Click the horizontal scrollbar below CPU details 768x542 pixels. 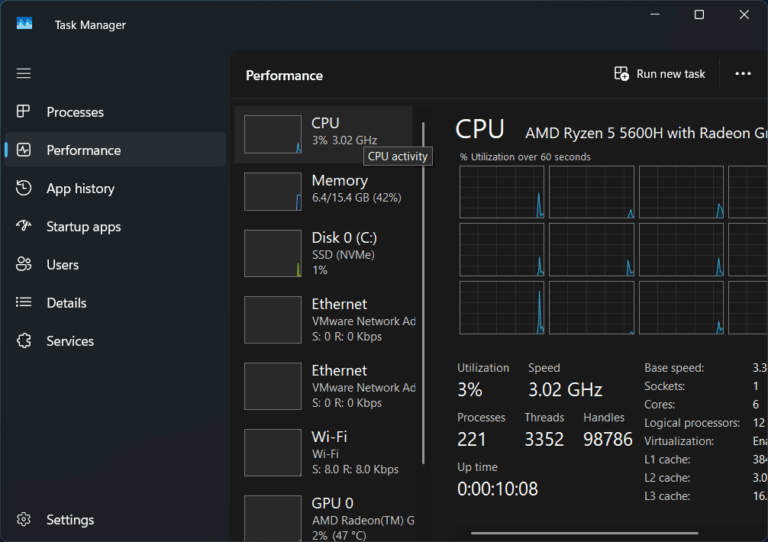(584, 533)
